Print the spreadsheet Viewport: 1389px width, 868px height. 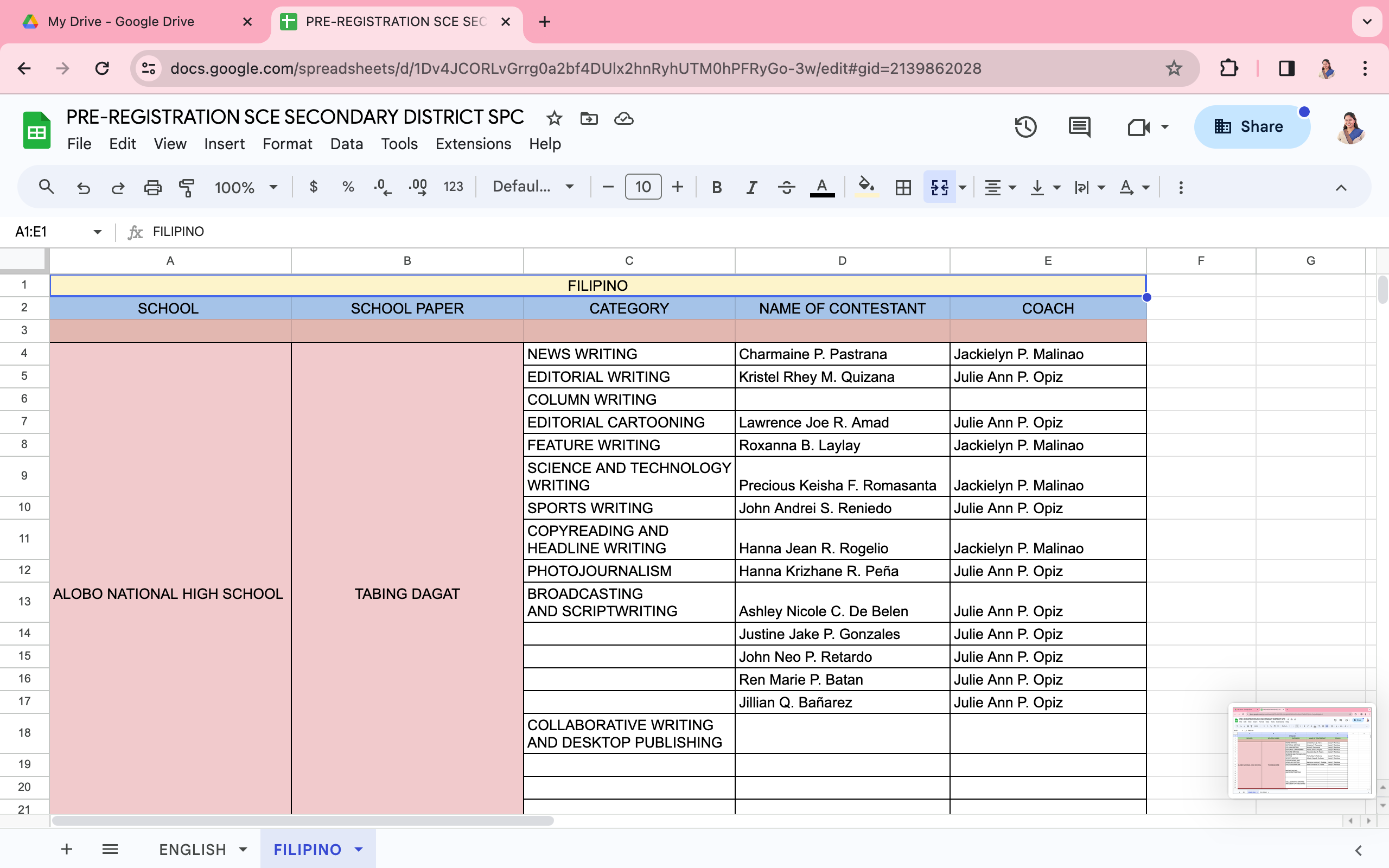click(x=152, y=187)
